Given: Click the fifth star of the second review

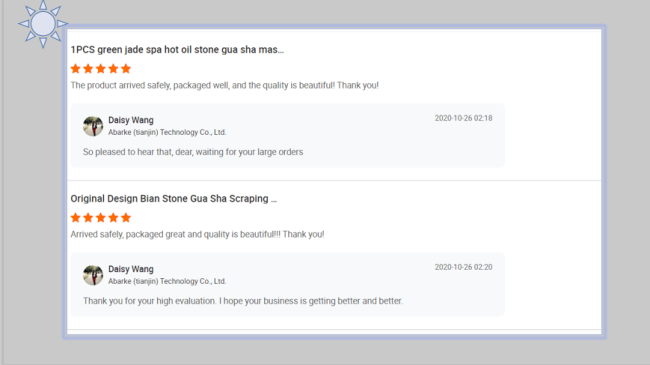Looking at the screenshot, I should coord(126,217).
